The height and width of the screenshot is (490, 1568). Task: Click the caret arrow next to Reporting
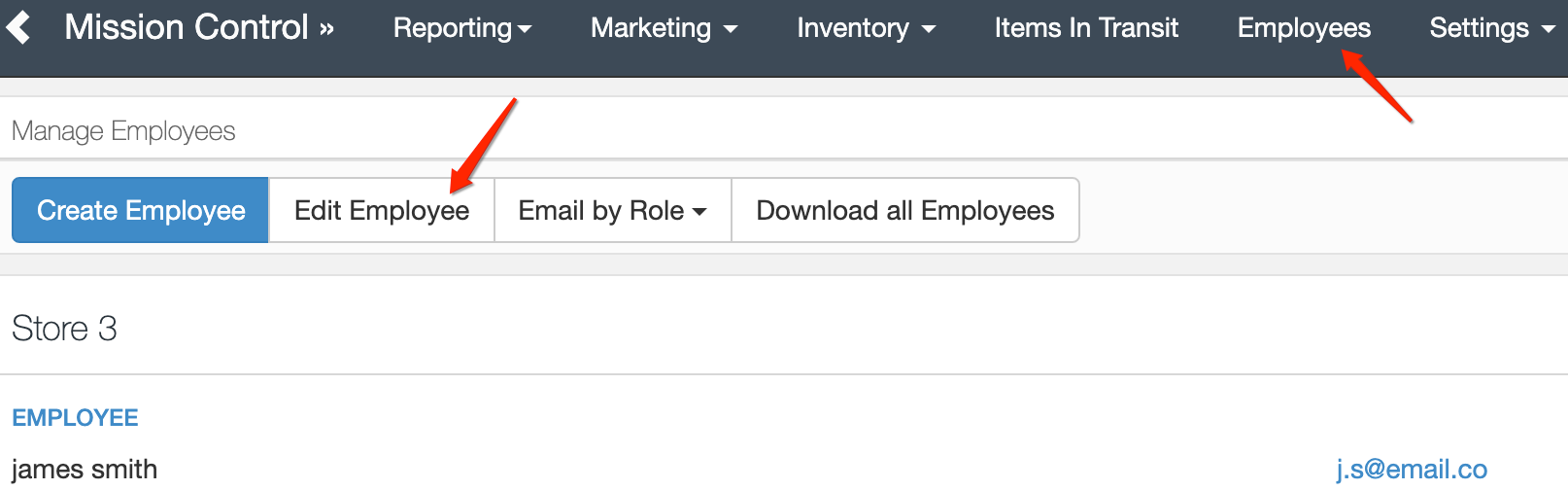tap(525, 29)
